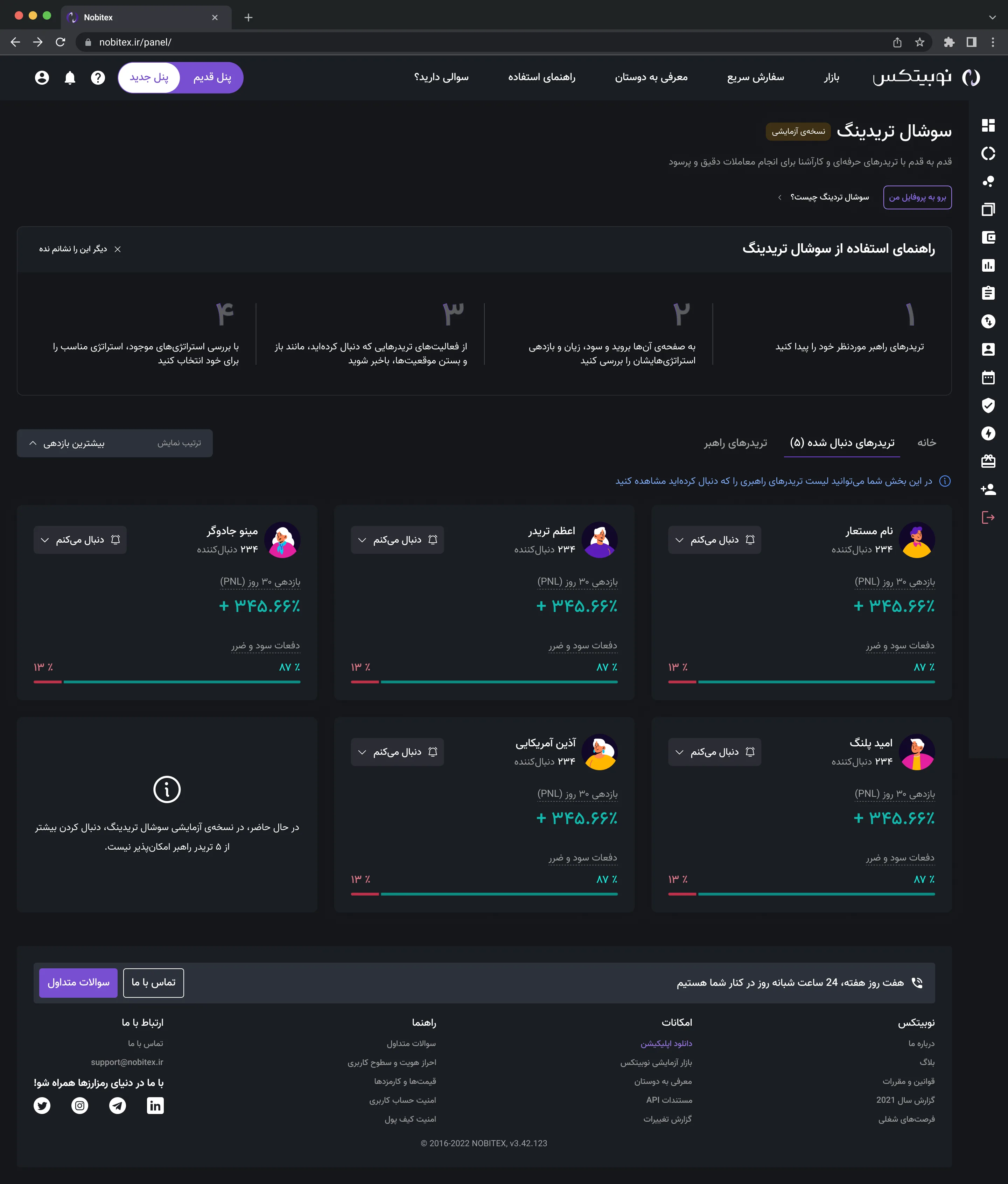Open the قیمت‌ها و کارمزدها footer link
The image size is (1008, 1184).
(x=405, y=1081)
